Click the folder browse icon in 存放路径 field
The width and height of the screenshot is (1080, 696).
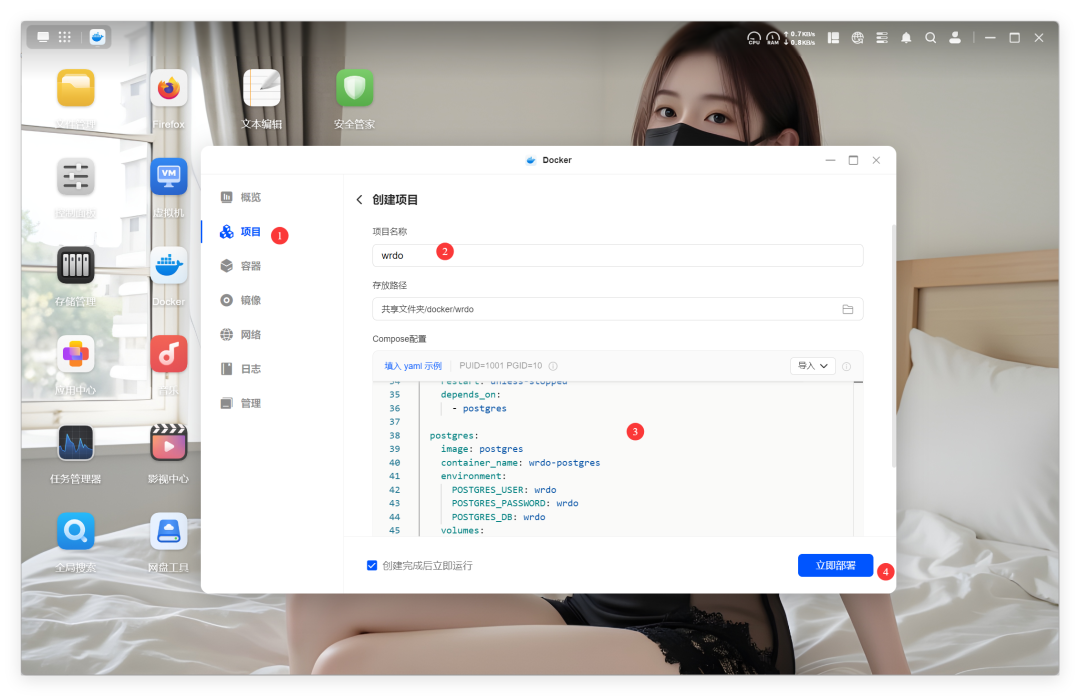coord(848,309)
